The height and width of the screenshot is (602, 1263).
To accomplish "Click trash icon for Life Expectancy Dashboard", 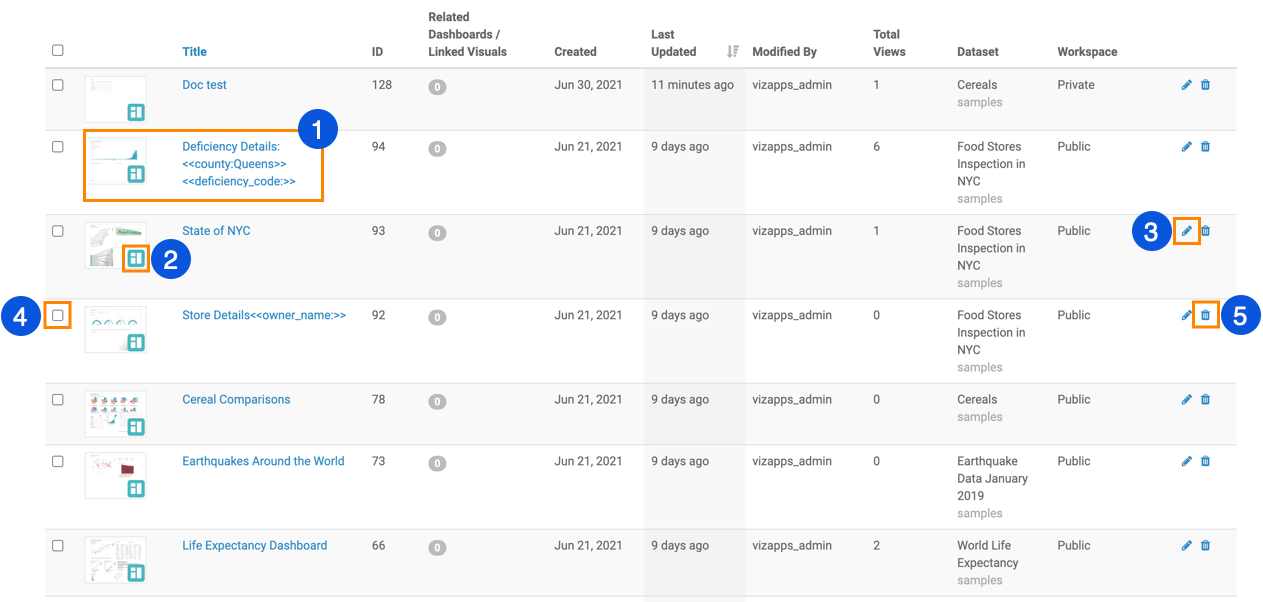I will (1205, 546).
